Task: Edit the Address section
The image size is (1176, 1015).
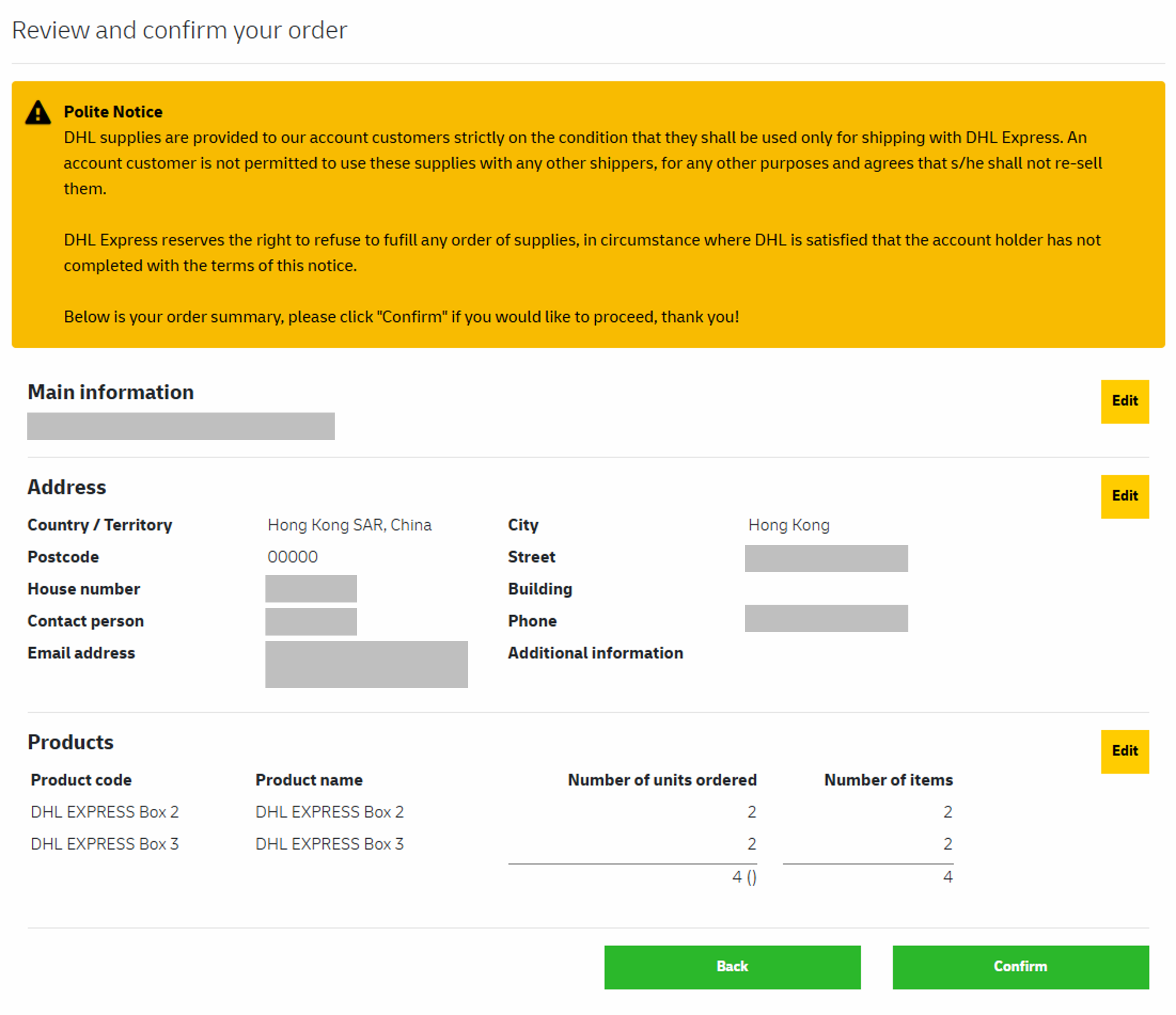Action: [1124, 496]
